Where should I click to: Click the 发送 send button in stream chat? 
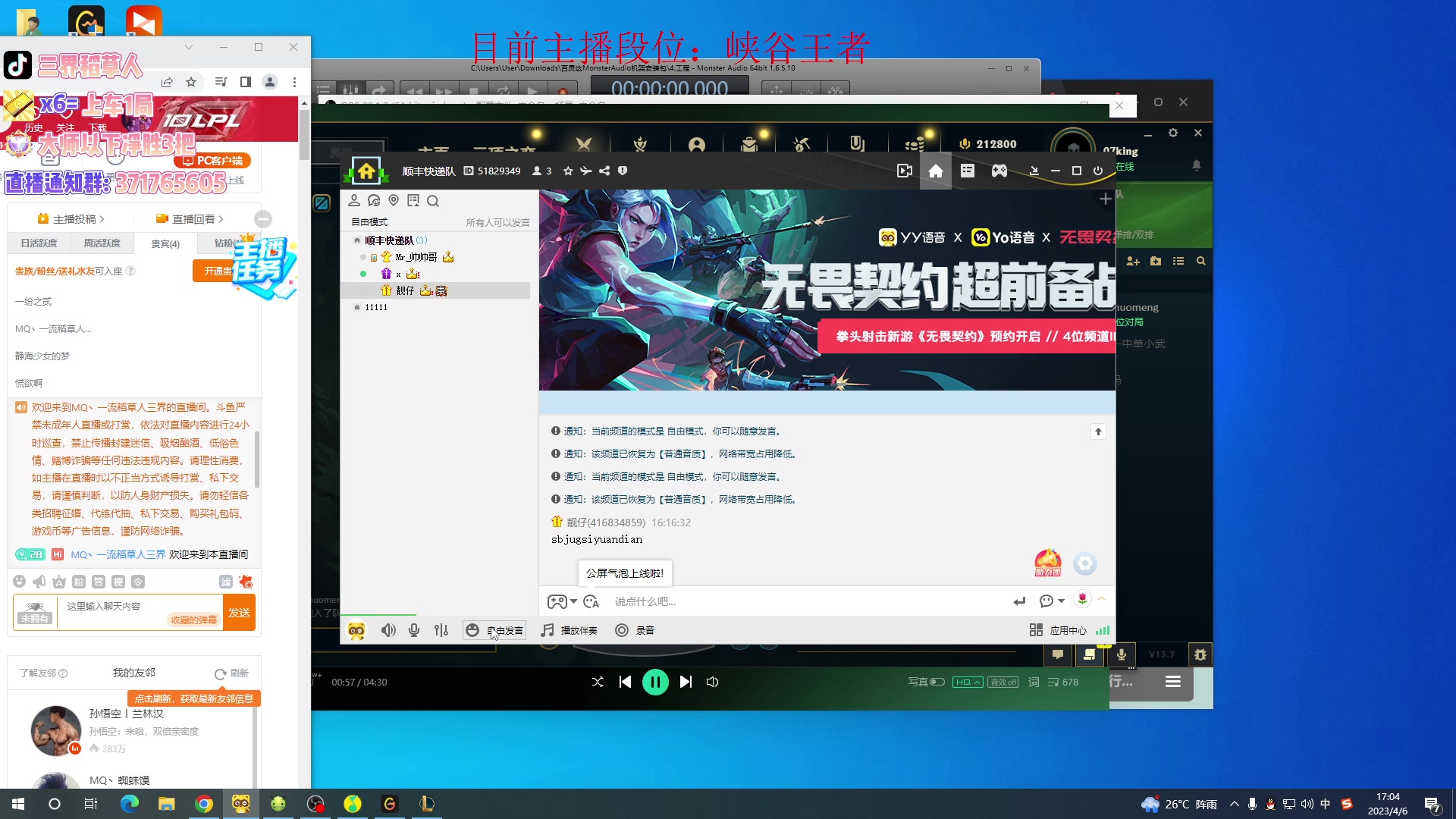239,613
